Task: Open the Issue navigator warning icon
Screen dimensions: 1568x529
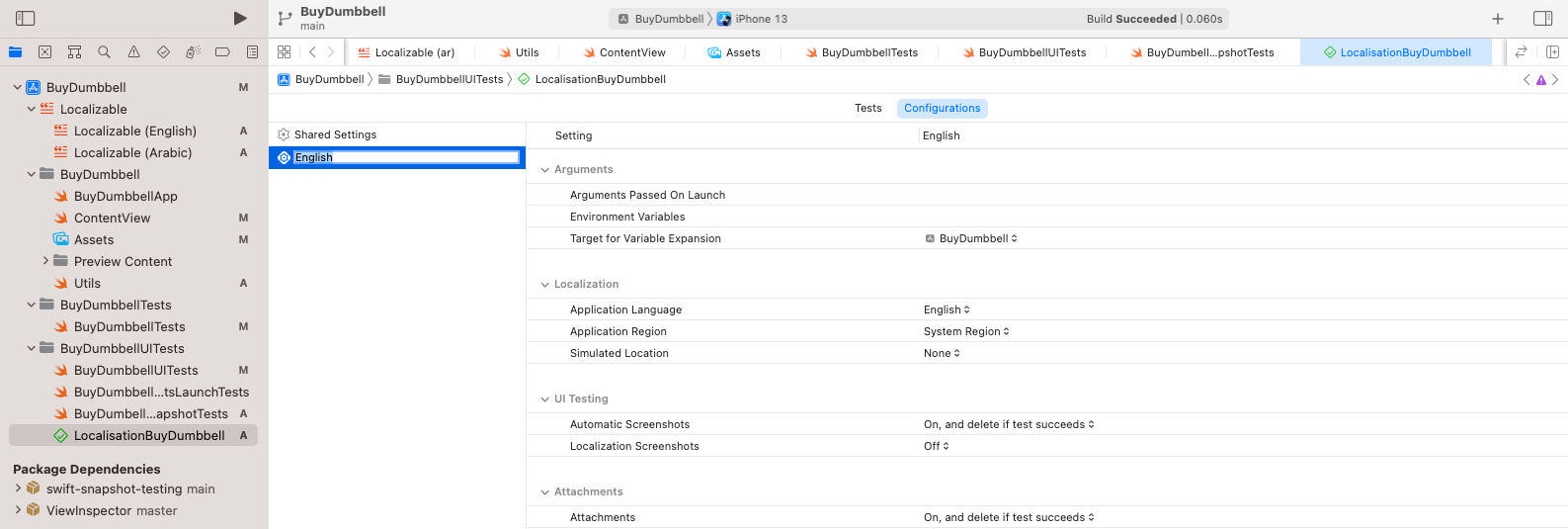Action: pyautogui.click(x=133, y=52)
